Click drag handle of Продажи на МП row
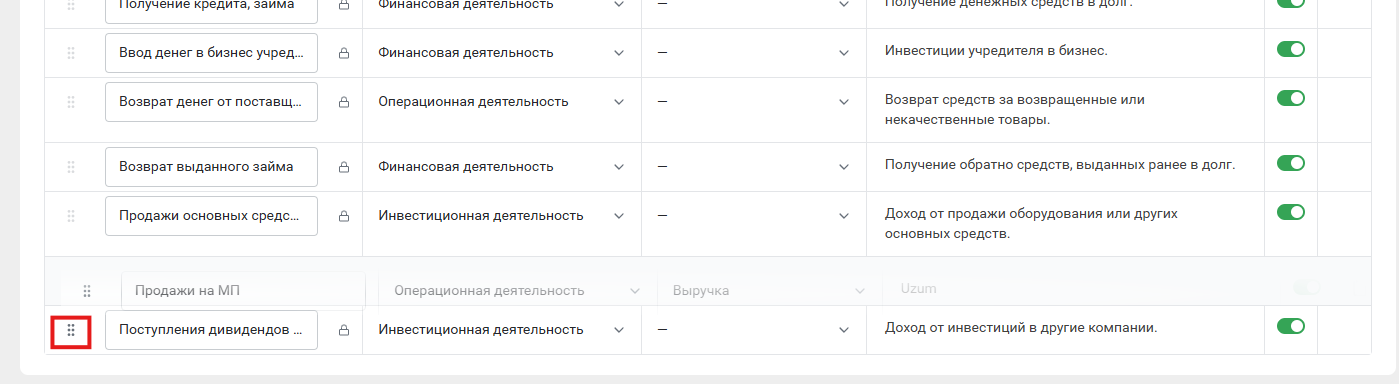Image resolution: width=1399 pixels, height=384 pixels. click(87, 291)
